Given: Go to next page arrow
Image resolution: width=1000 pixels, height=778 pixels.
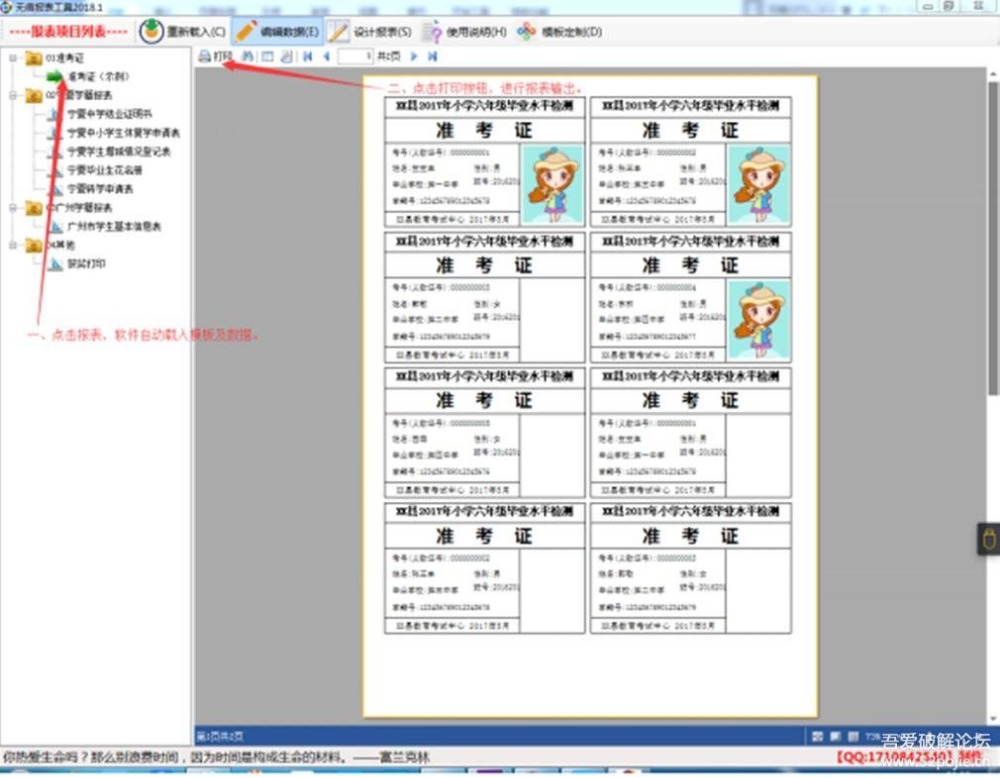Looking at the screenshot, I should point(414,57).
